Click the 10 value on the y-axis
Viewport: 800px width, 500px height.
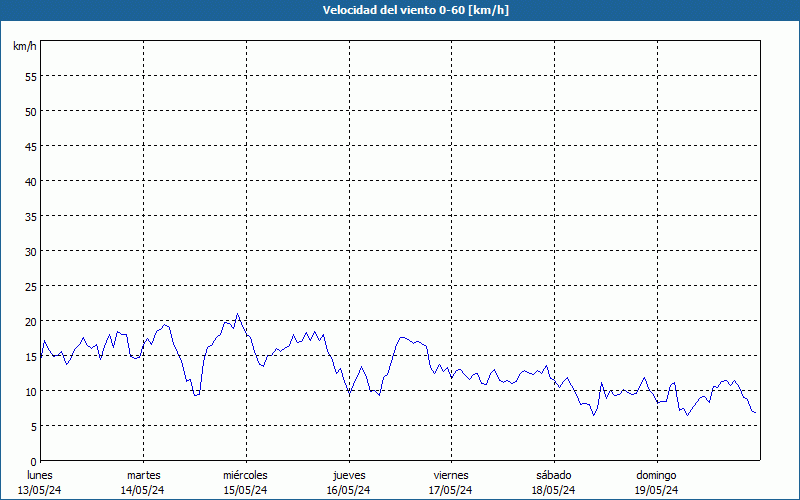tap(31, 391)
